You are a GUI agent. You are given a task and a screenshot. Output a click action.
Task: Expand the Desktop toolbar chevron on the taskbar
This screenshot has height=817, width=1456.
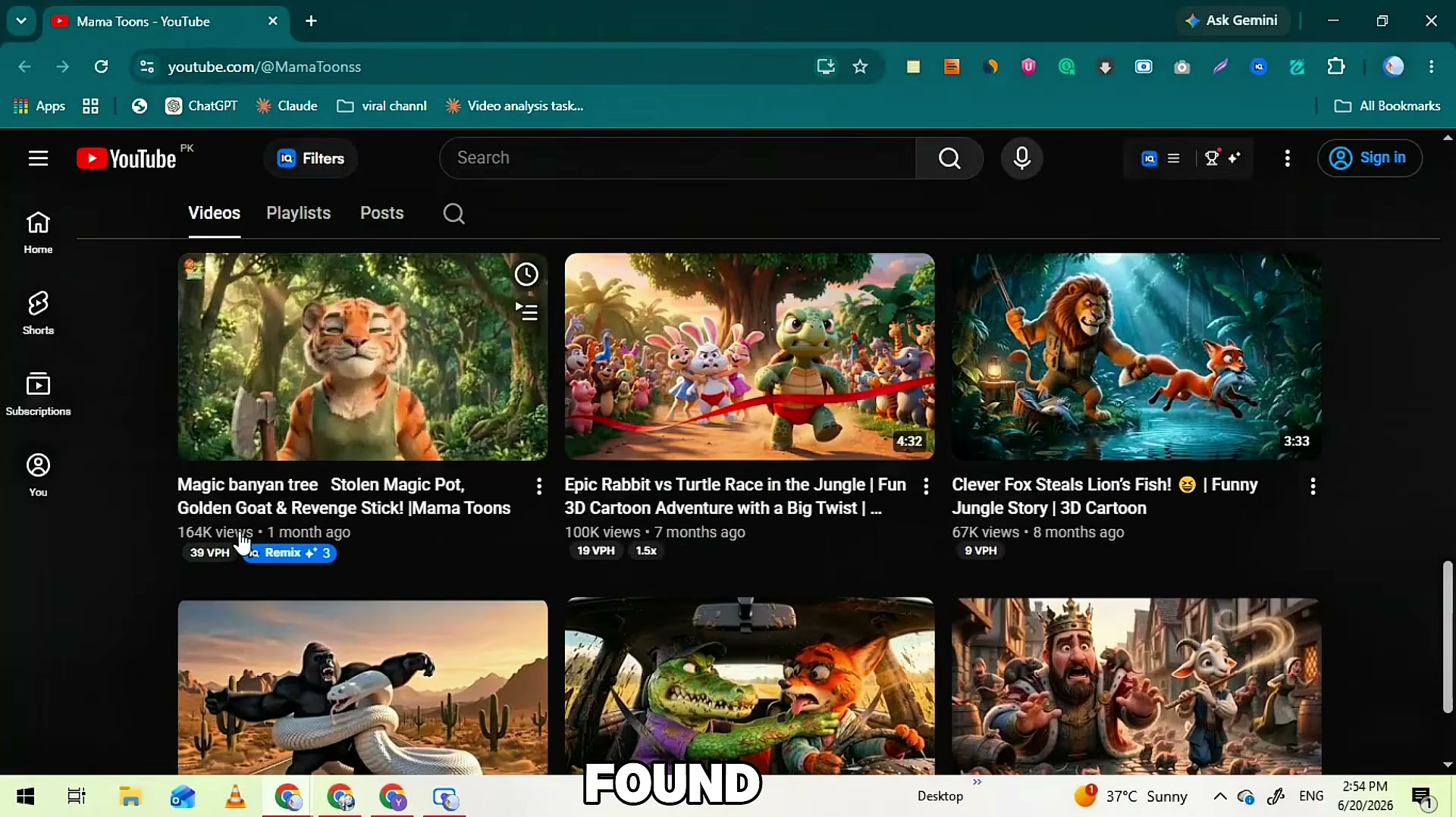977,782
